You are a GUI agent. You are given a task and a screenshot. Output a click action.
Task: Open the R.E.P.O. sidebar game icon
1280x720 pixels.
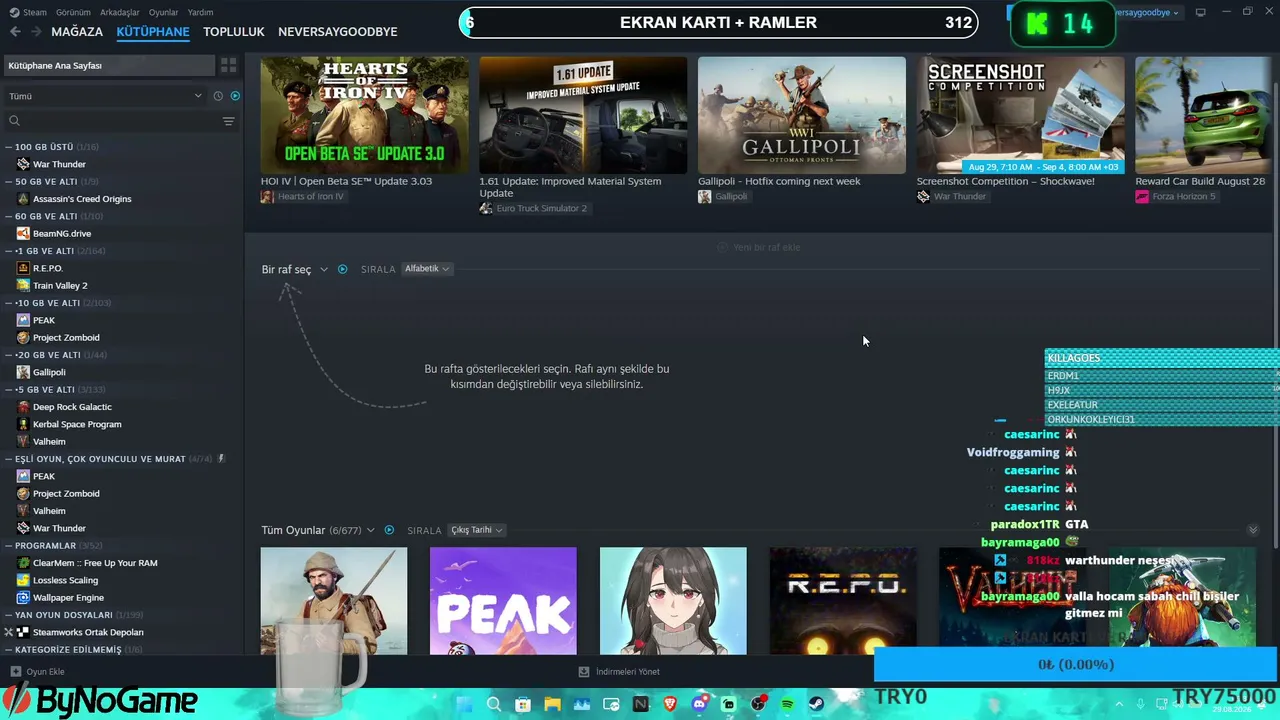pos(23,268)
